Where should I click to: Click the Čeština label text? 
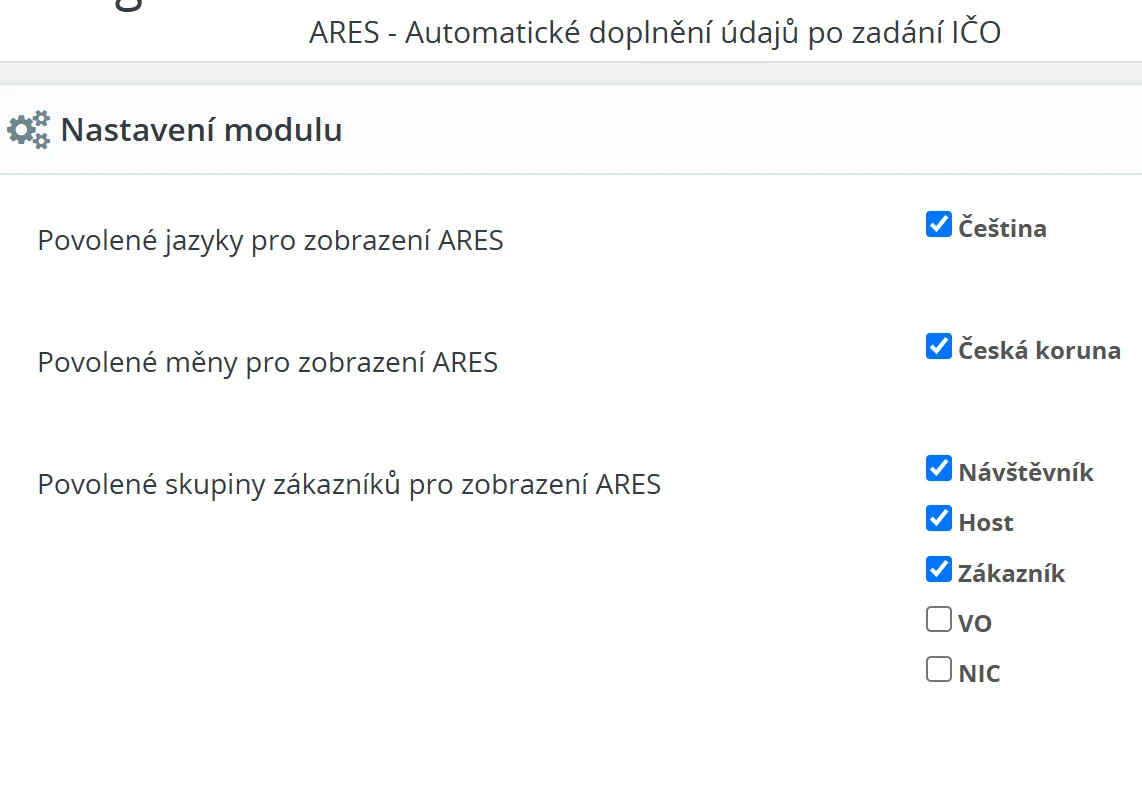[x=1002, y=229]
